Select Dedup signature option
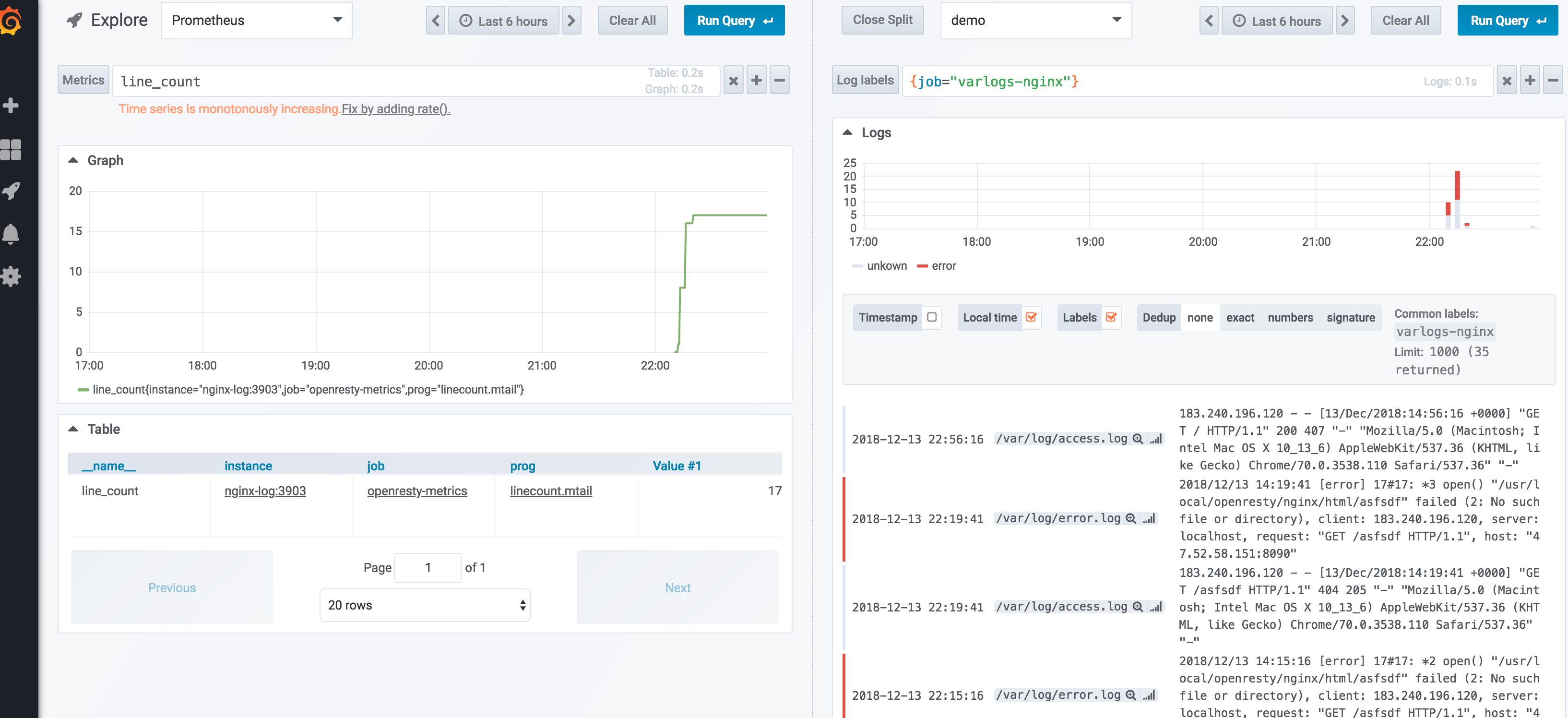1568x718 pixels. (1351, 317)
